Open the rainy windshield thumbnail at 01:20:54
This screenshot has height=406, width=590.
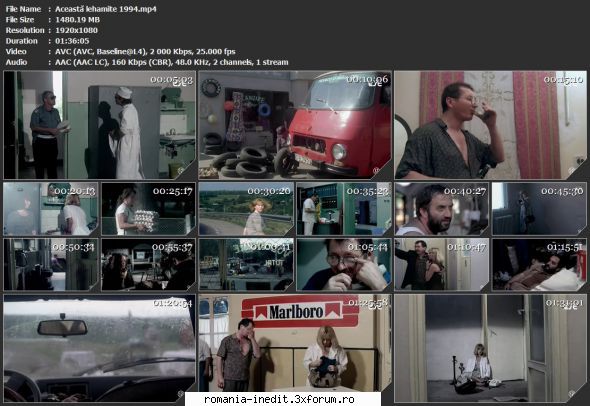tap(100, 348)
